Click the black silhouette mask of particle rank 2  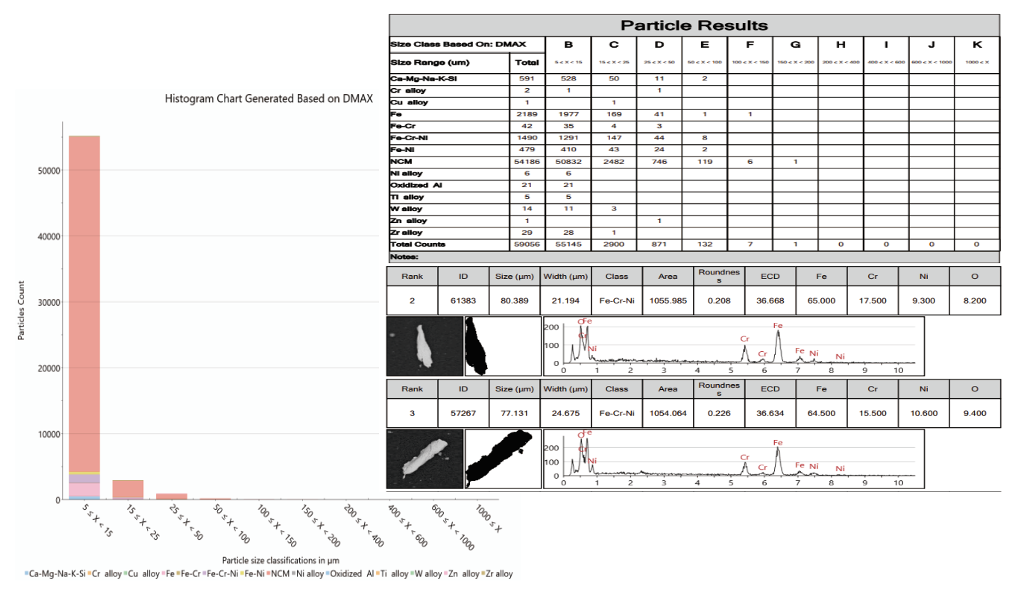(x=503, y=346)
